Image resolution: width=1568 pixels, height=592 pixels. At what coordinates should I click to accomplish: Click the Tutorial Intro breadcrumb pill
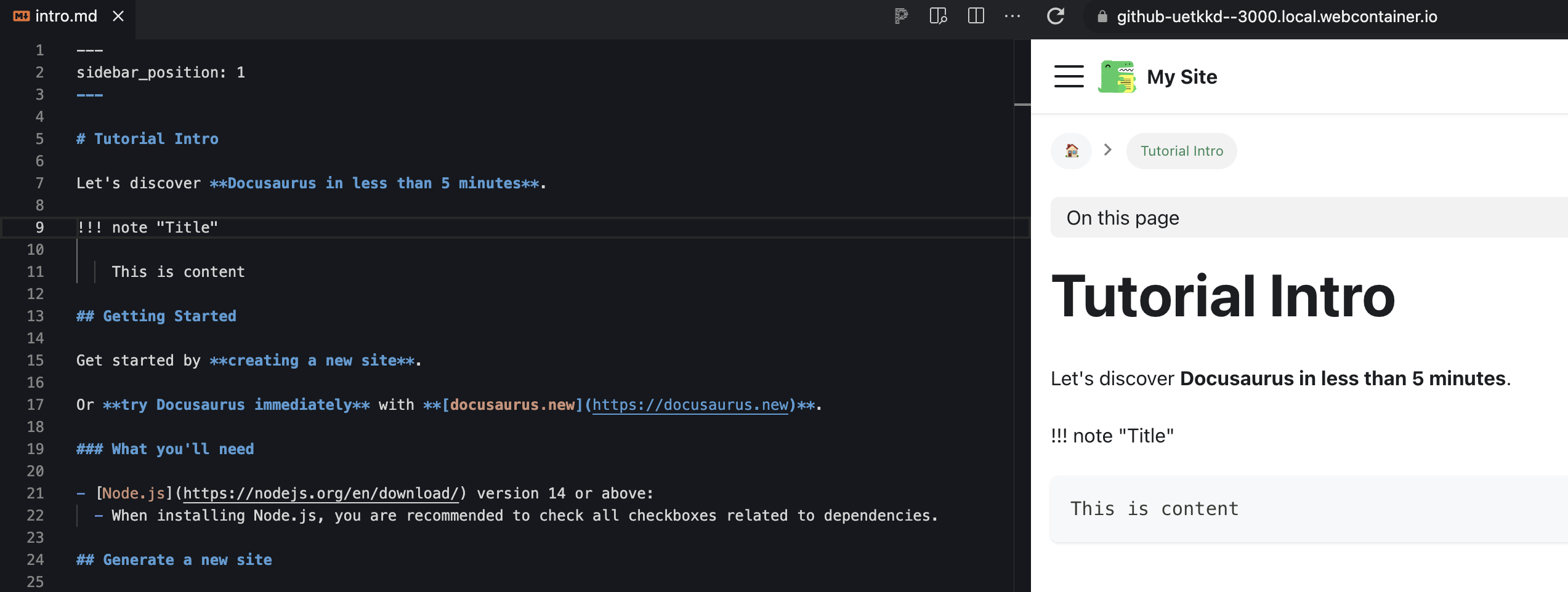(x=1181, y=150)
